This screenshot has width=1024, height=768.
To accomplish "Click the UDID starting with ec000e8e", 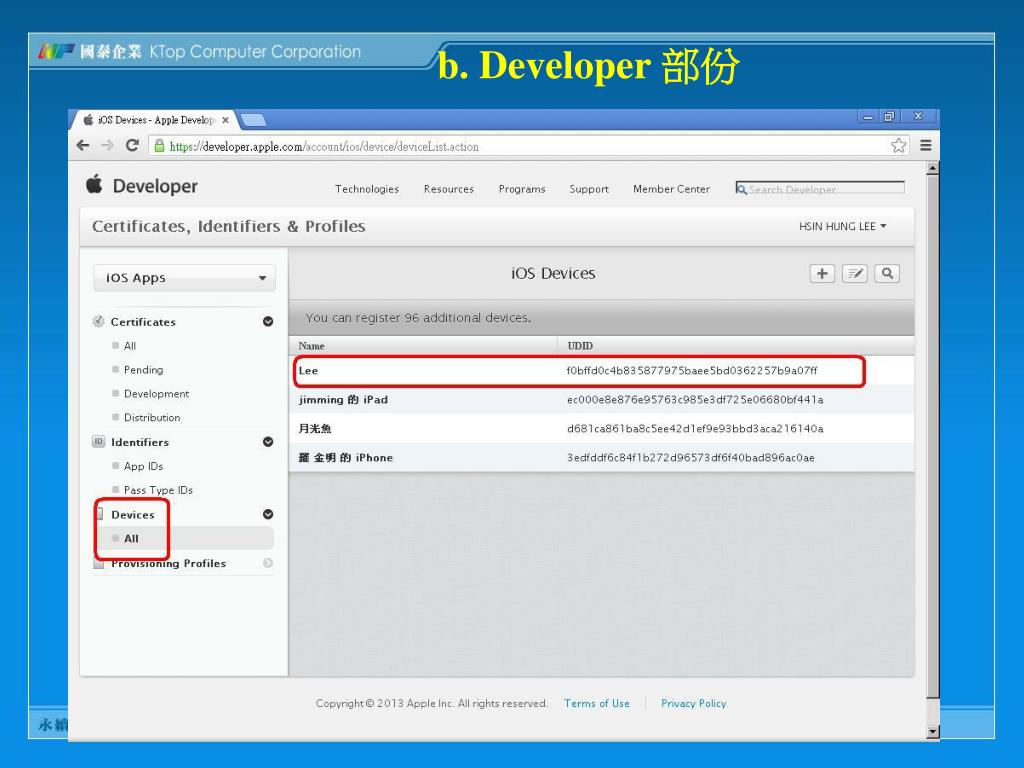I will point(695,400).
